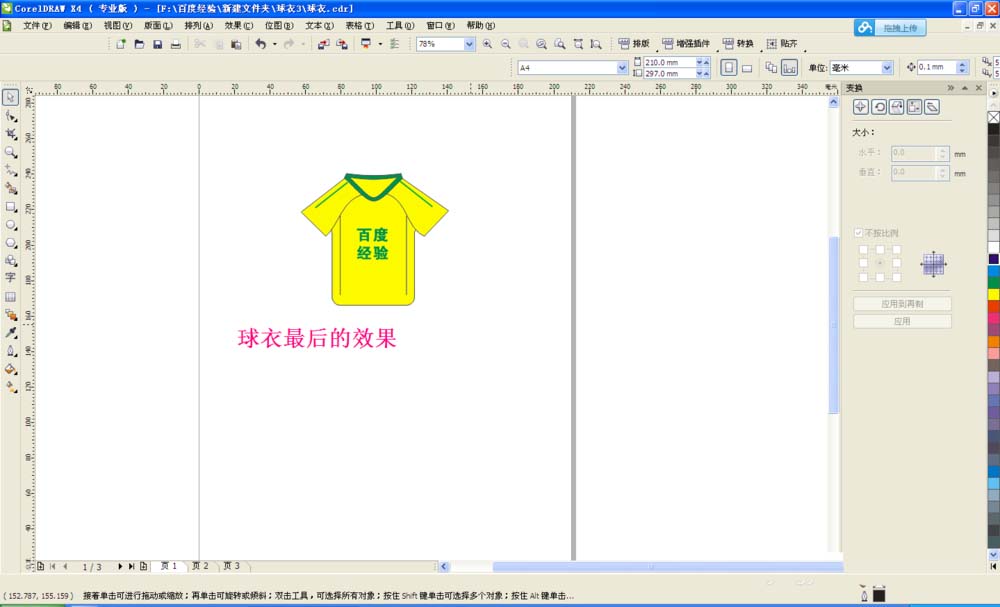Open the Rotate transform in the docker

click(x=879, y=106)
